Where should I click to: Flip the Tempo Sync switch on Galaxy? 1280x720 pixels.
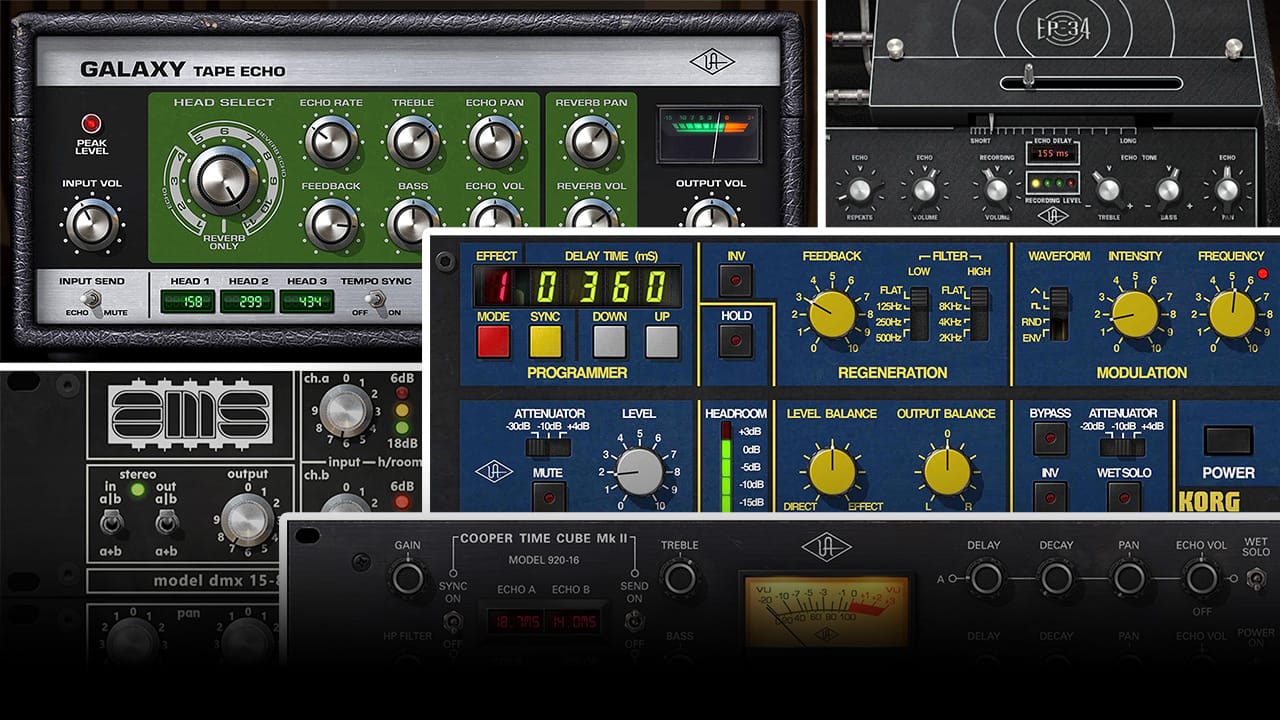[376, 300]
